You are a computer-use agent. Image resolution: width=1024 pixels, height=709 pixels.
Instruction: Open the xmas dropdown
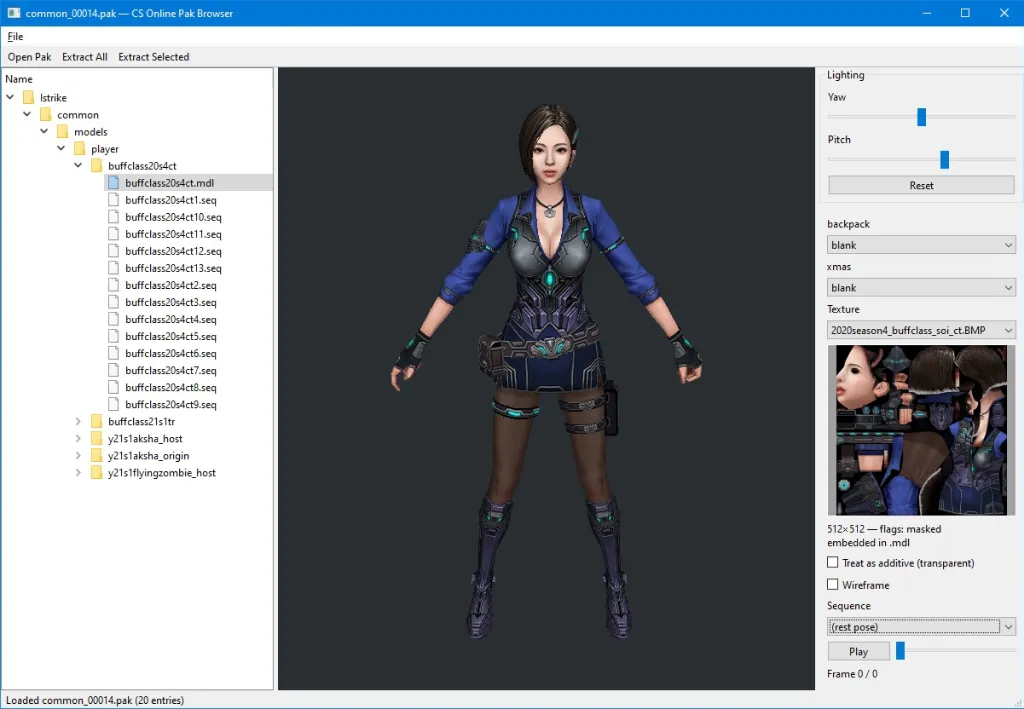[921, 288]
